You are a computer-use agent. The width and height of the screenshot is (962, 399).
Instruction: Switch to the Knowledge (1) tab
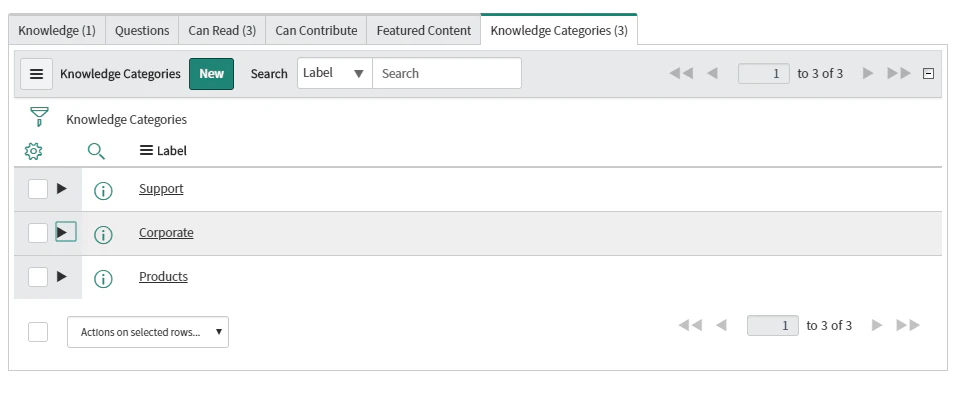coord(57,31)
